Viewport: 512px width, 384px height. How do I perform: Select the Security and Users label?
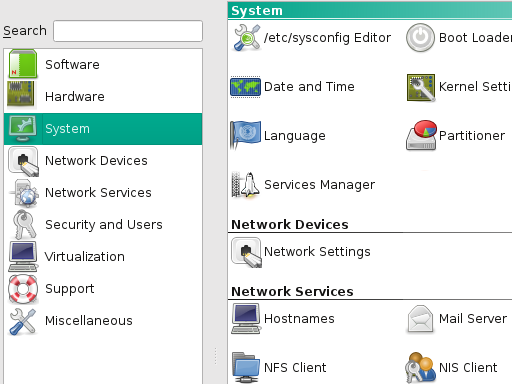click(x=104, y=225)
